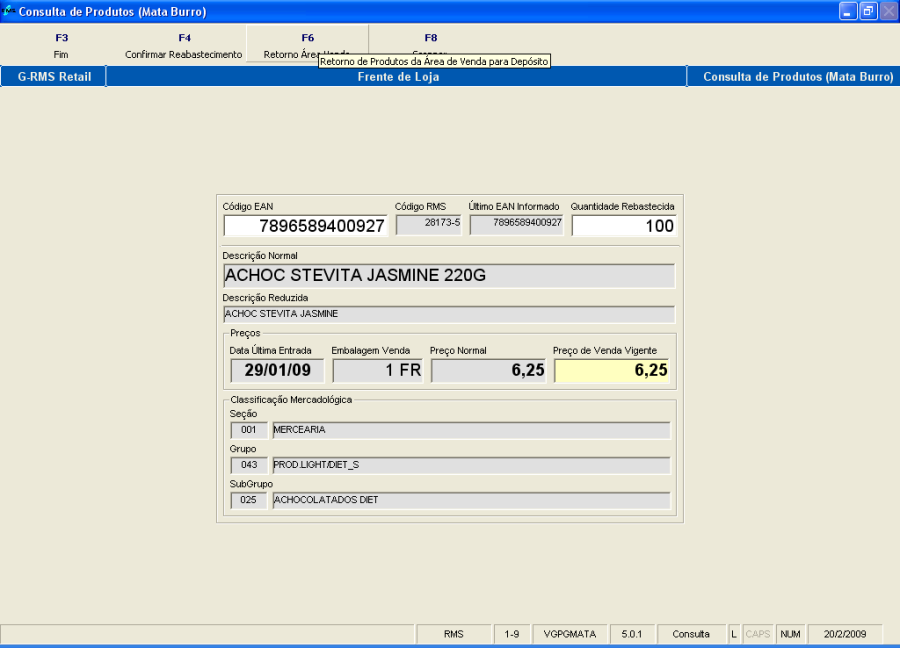900x648 pixels.
Task: Select F6 Retorno Área Venda button
Action: pos(308,45)
